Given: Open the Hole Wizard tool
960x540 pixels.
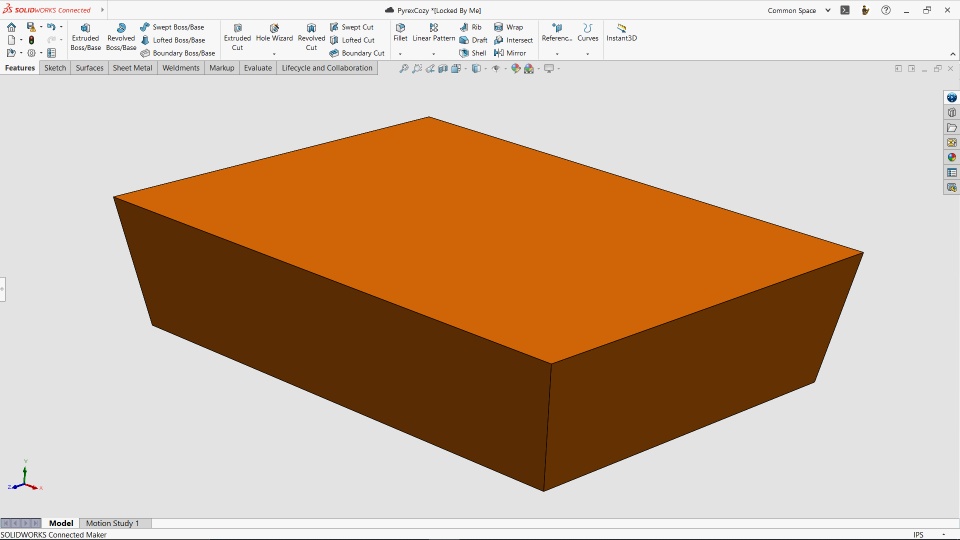Looking at the screenshot, I should [274, 33].
